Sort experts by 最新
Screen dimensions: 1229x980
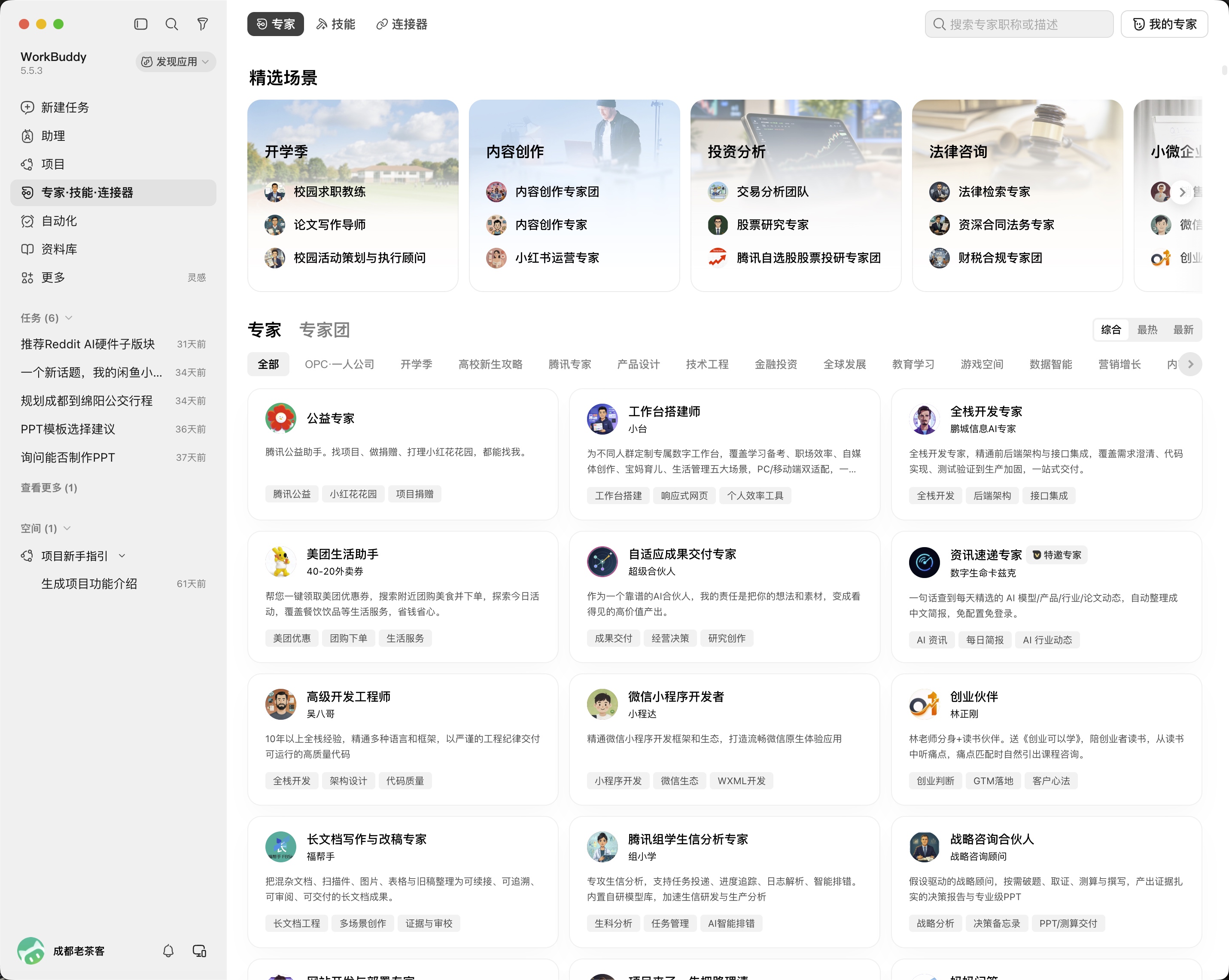click(1183, 329)
